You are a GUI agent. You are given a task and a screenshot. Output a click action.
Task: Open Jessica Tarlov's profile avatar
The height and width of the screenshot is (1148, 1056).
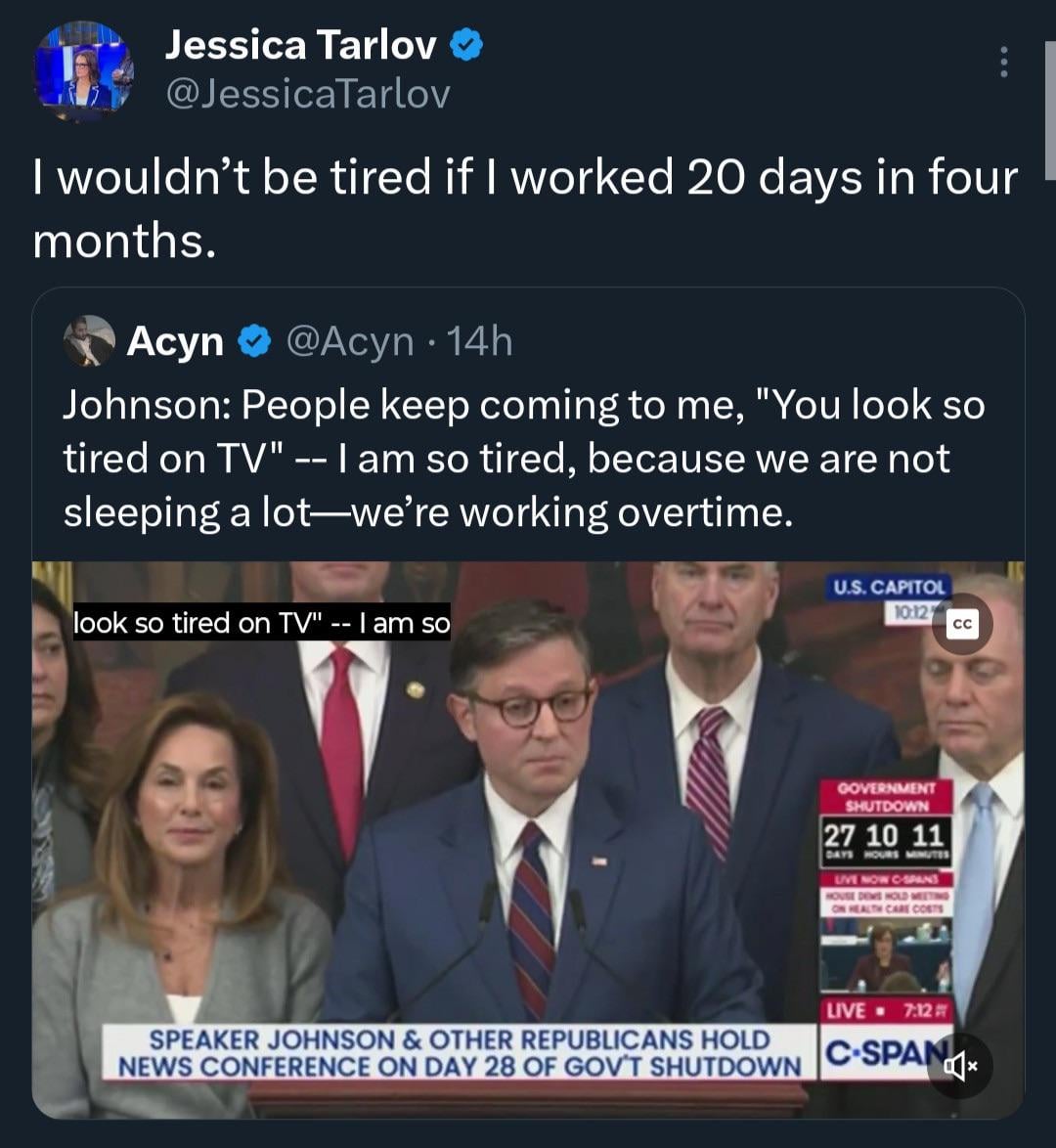coord(83,70)
